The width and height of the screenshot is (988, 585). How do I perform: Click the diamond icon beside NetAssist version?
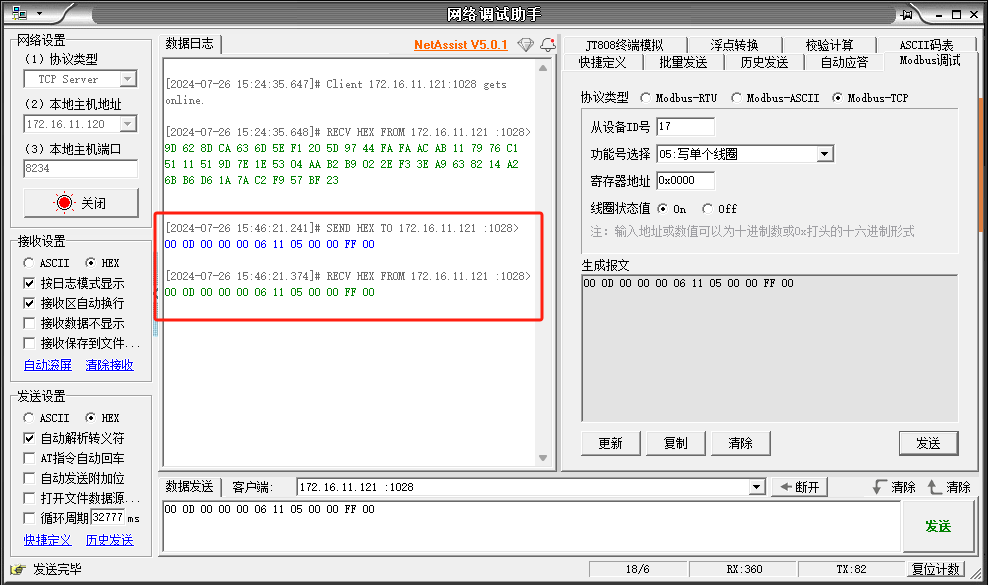pyautogui.click(x=526, y=45)
